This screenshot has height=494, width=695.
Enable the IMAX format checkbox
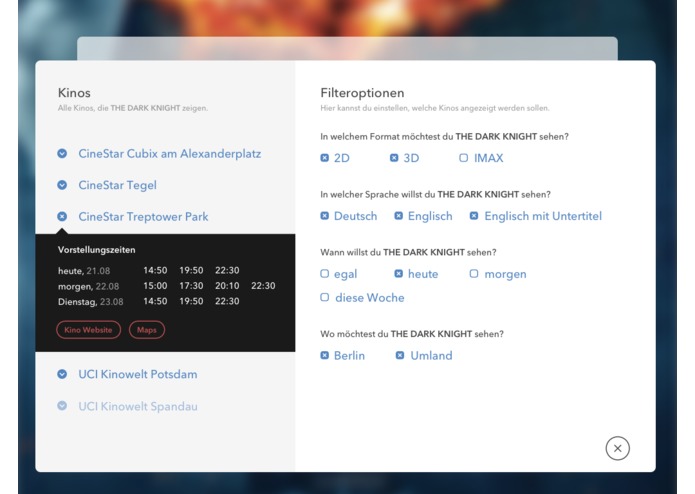click(464, 158)
